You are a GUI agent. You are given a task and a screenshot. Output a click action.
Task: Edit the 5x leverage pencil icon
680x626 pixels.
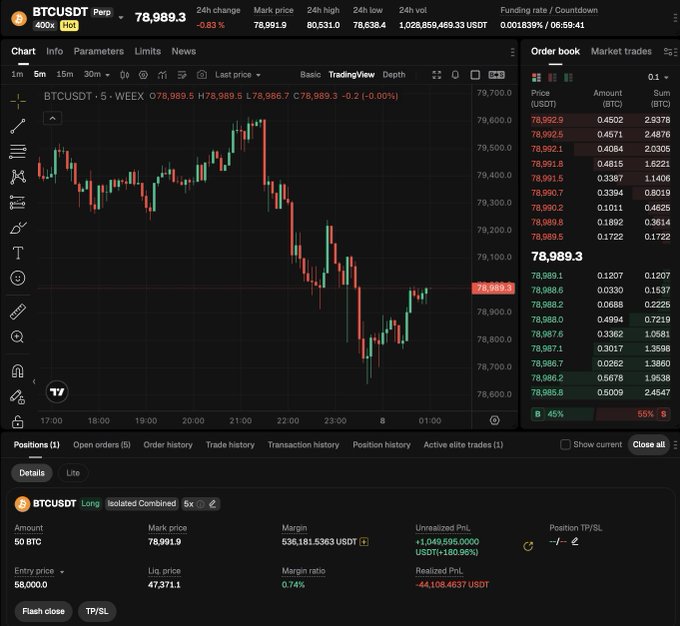212,504
